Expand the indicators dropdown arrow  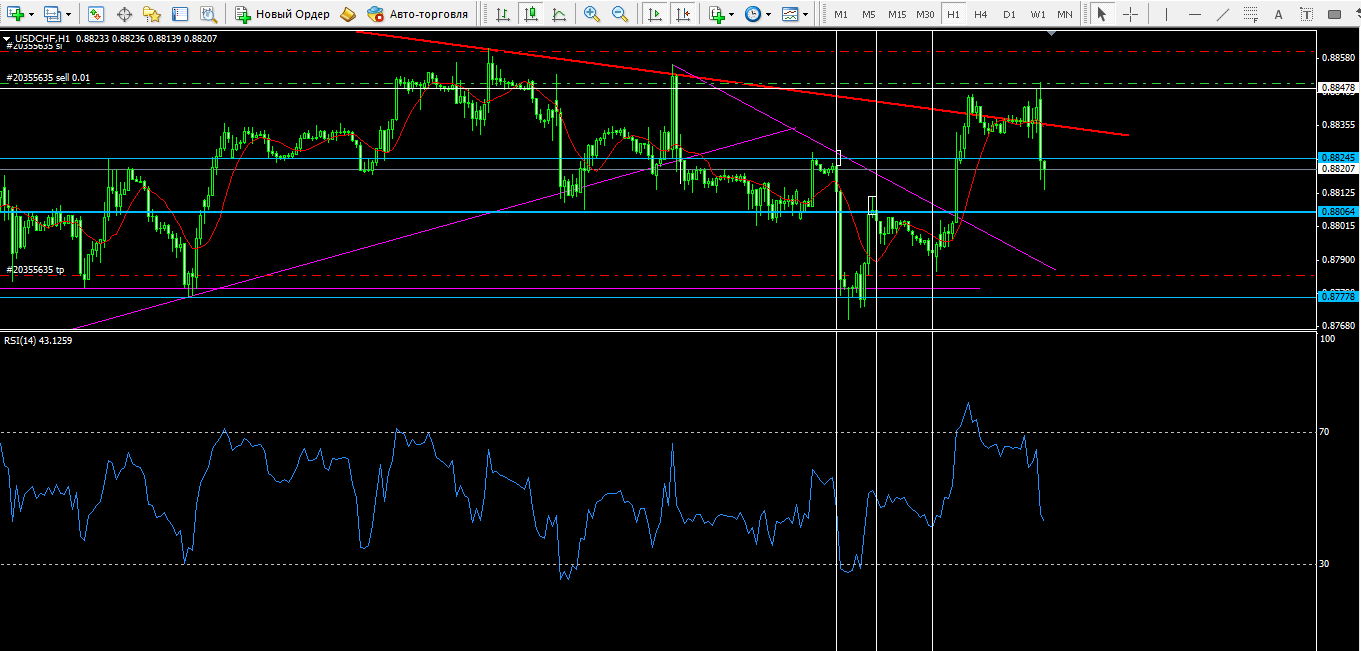tap(732, 15)
